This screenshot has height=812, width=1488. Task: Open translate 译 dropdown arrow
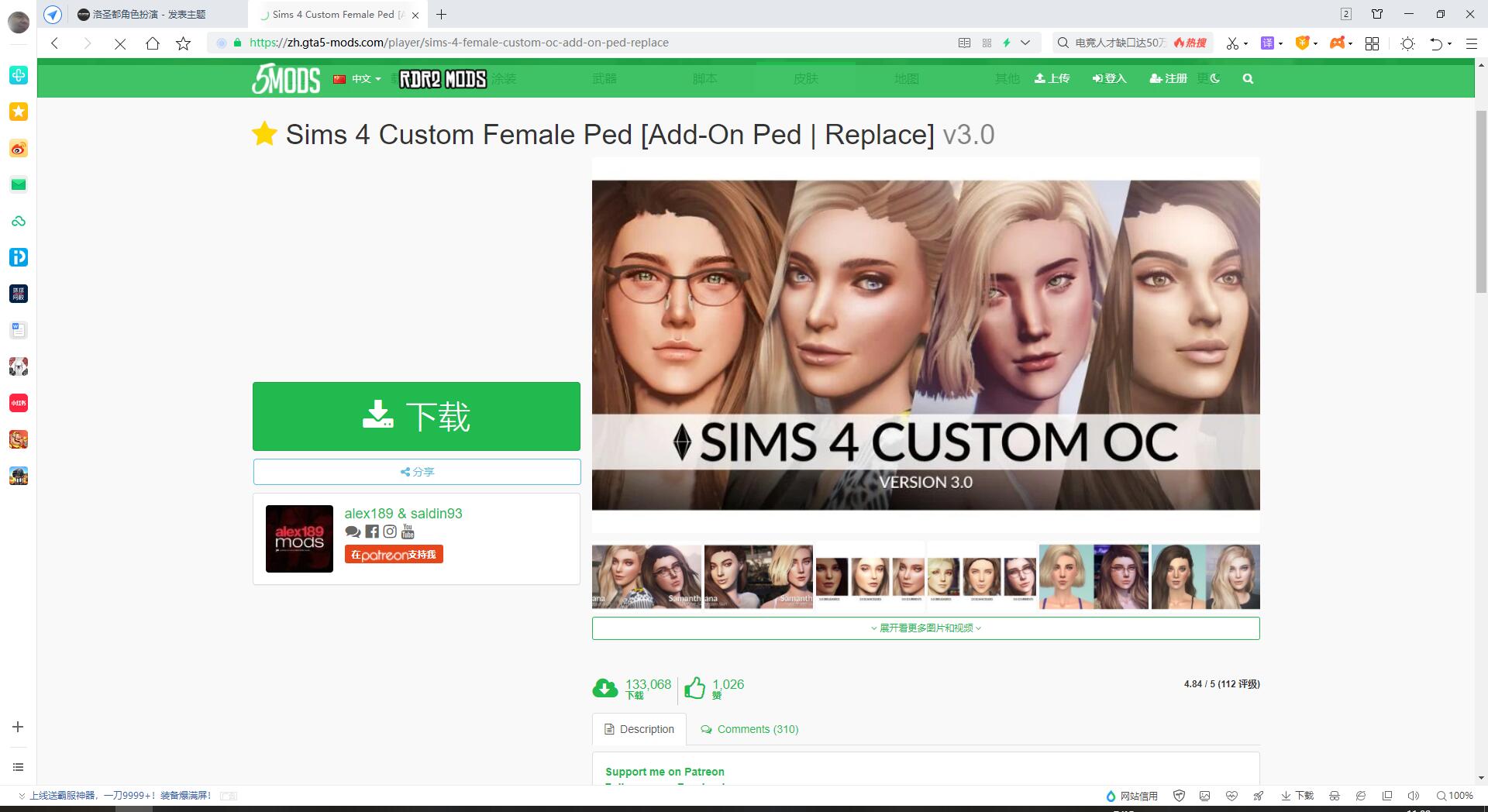(1280, 44)
